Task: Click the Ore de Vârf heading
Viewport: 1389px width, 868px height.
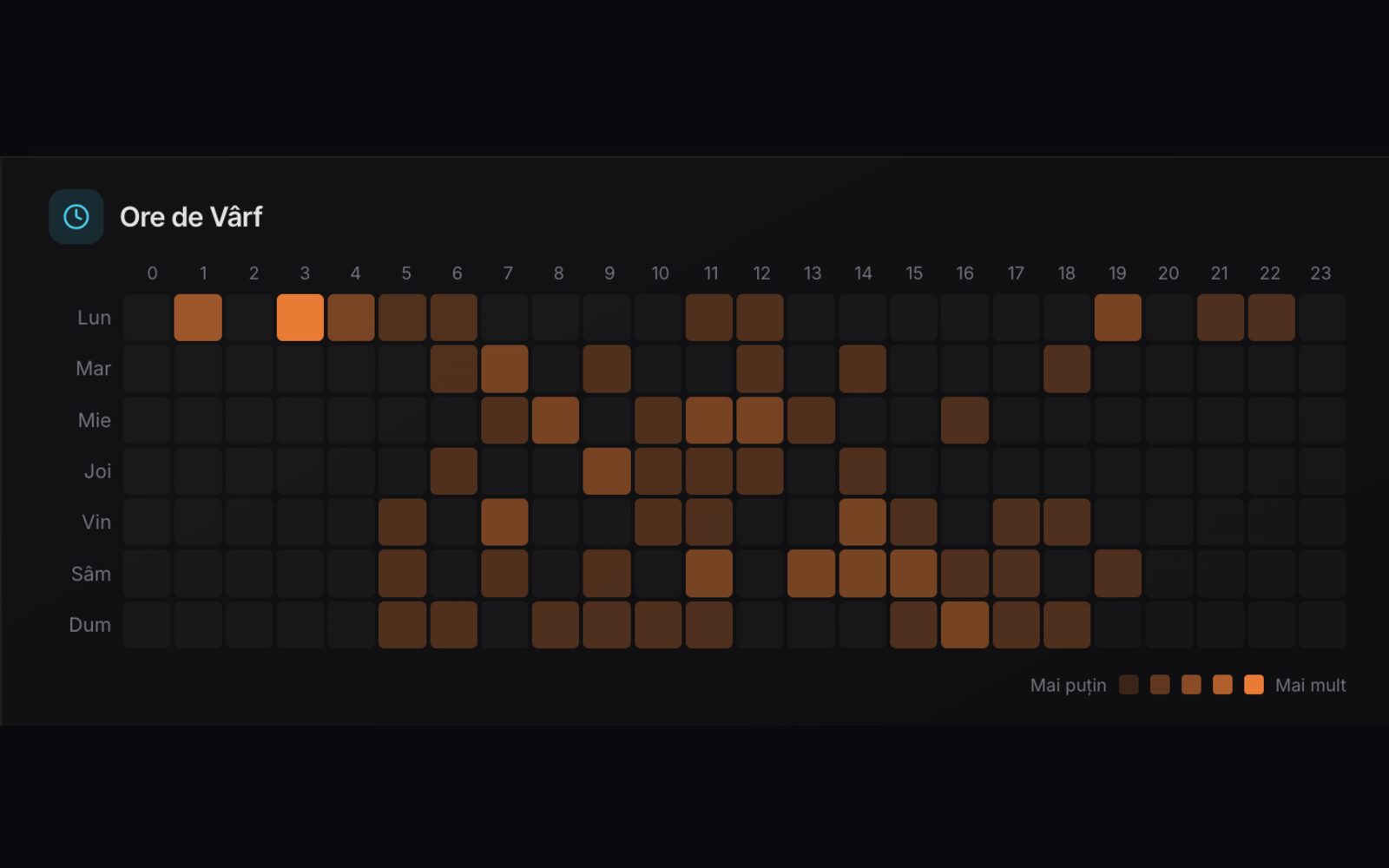Action: click(x=191, y=217)
